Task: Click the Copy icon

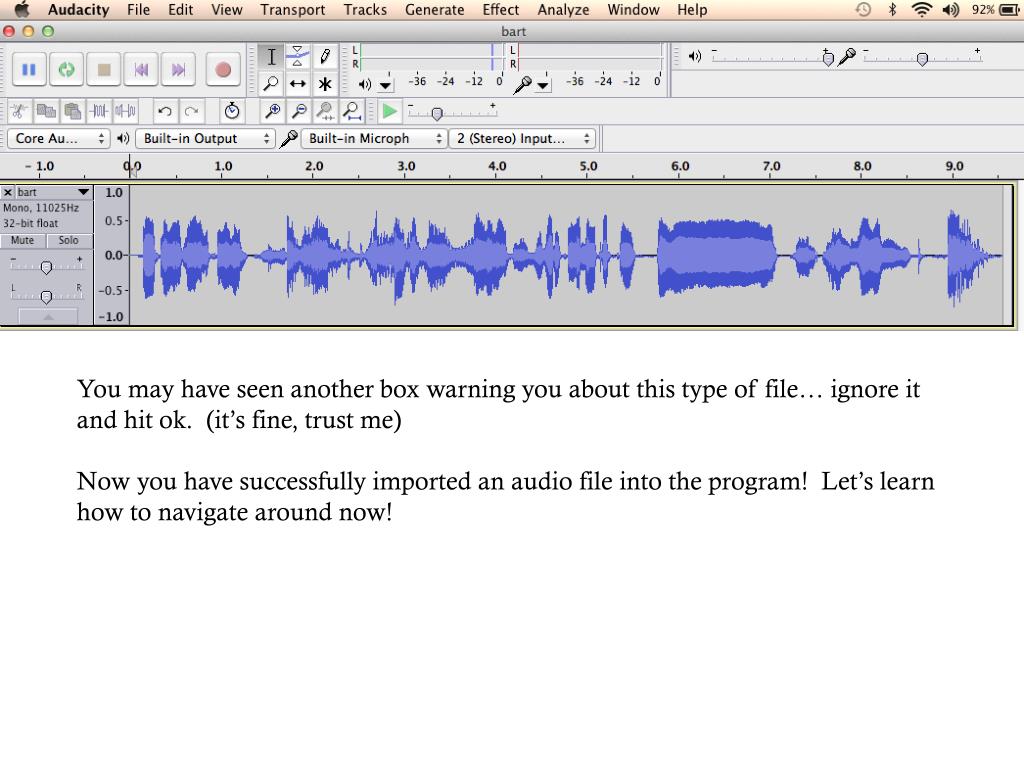Action: click(x=46, y=111)
